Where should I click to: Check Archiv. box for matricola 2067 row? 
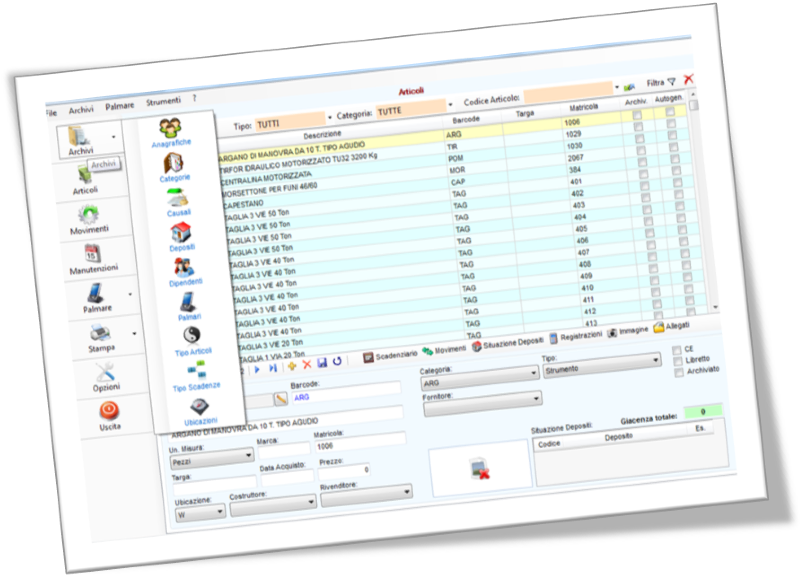click(x=641, y=151)
